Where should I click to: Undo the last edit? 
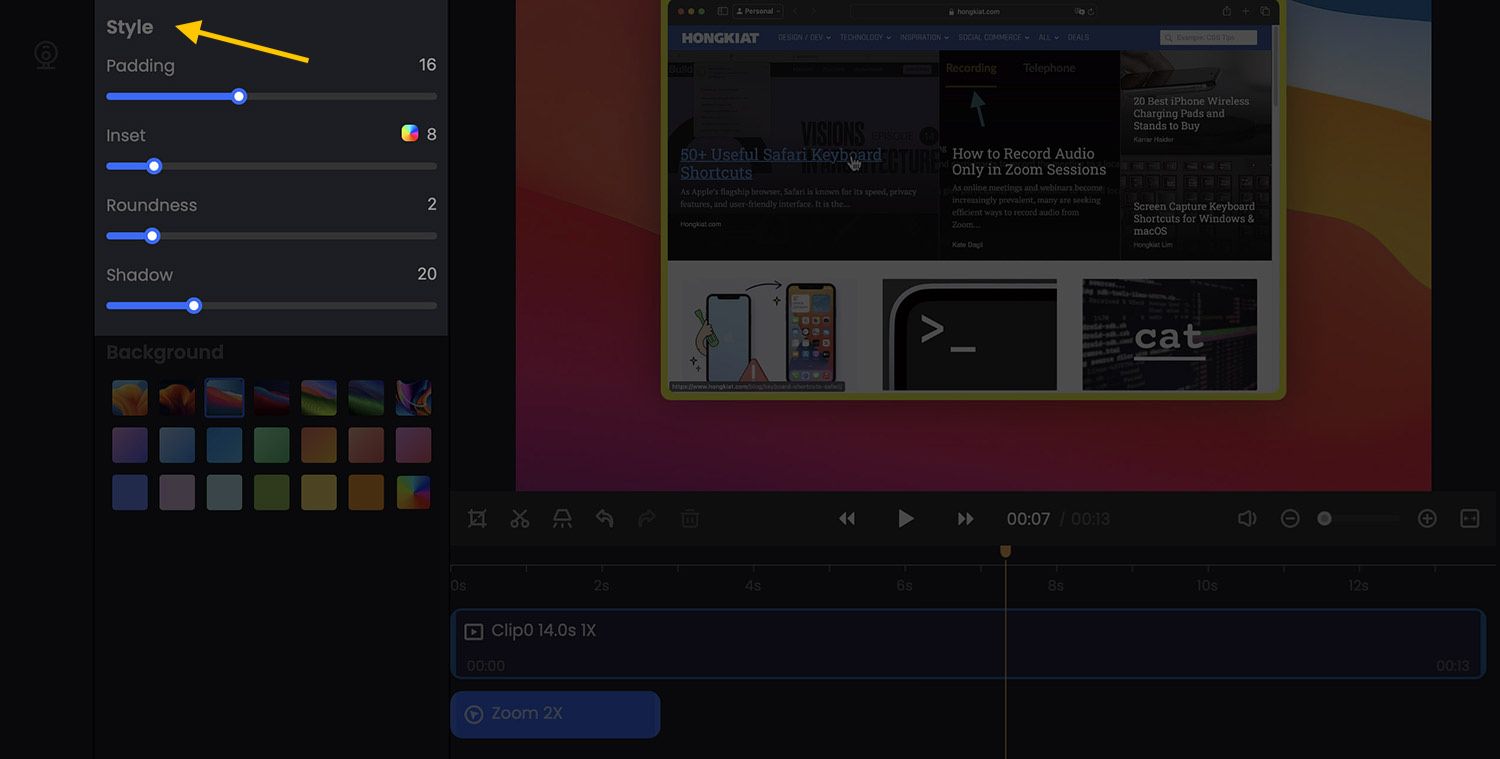(x=604, y=518)
